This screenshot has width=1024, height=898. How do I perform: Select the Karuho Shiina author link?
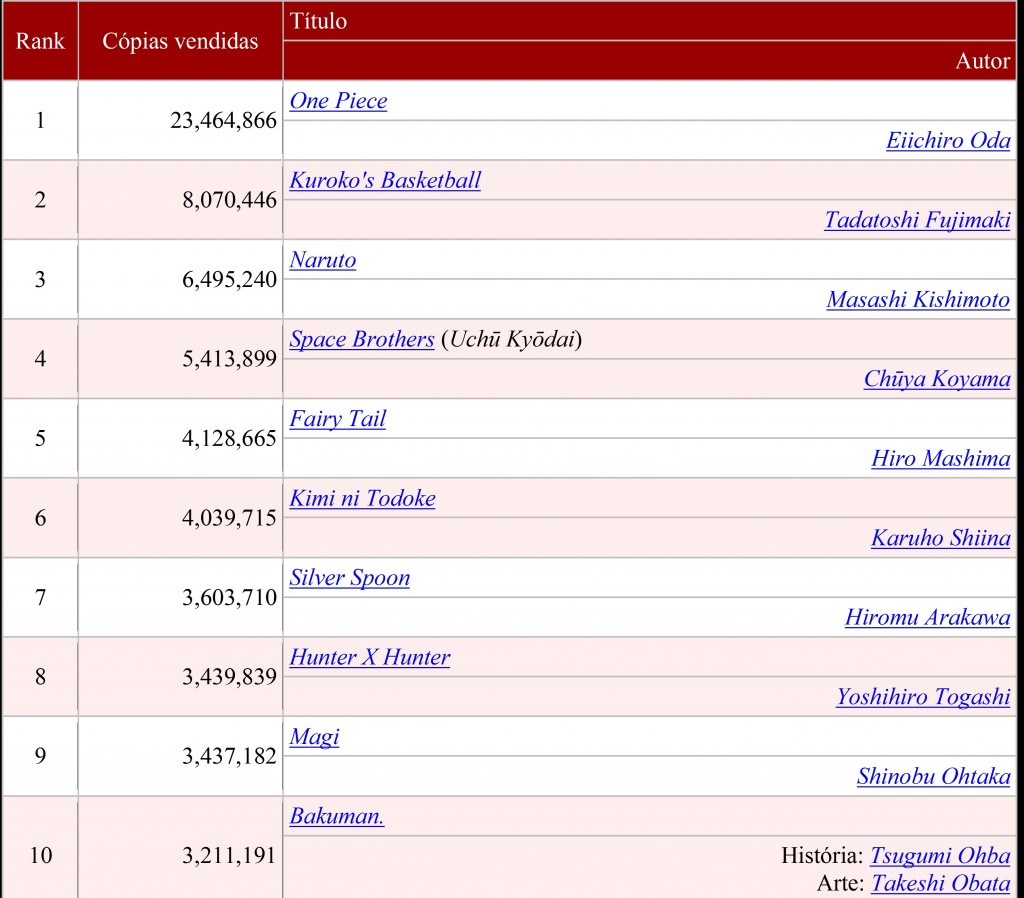(x=940, y=538)
